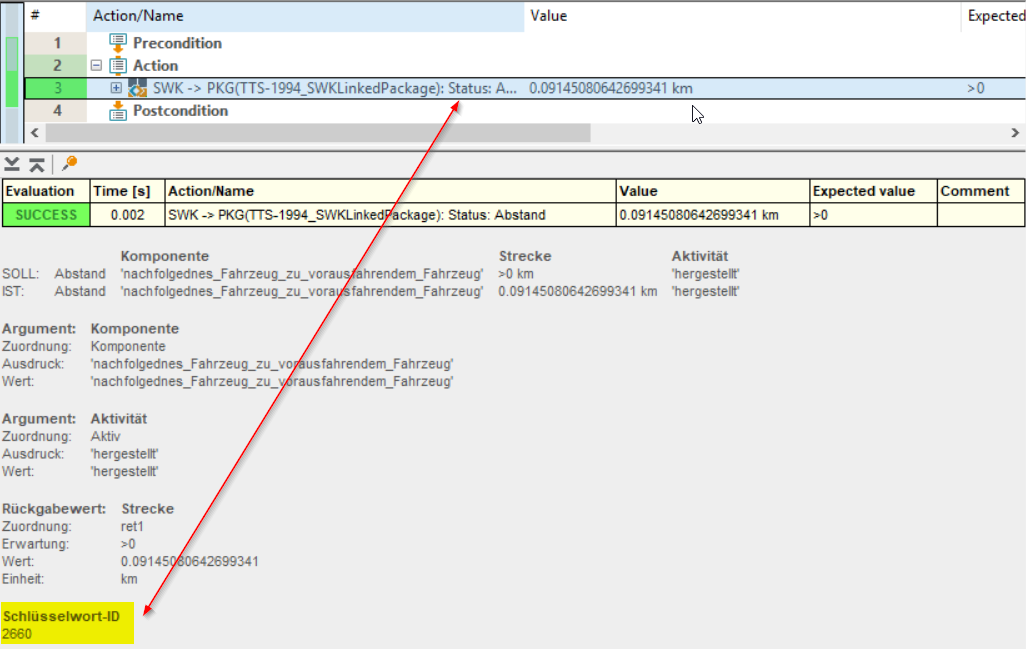This screenshot has height=649, width=1026.
Task: Click the Postcondition block icon
Action: (117, 111)
